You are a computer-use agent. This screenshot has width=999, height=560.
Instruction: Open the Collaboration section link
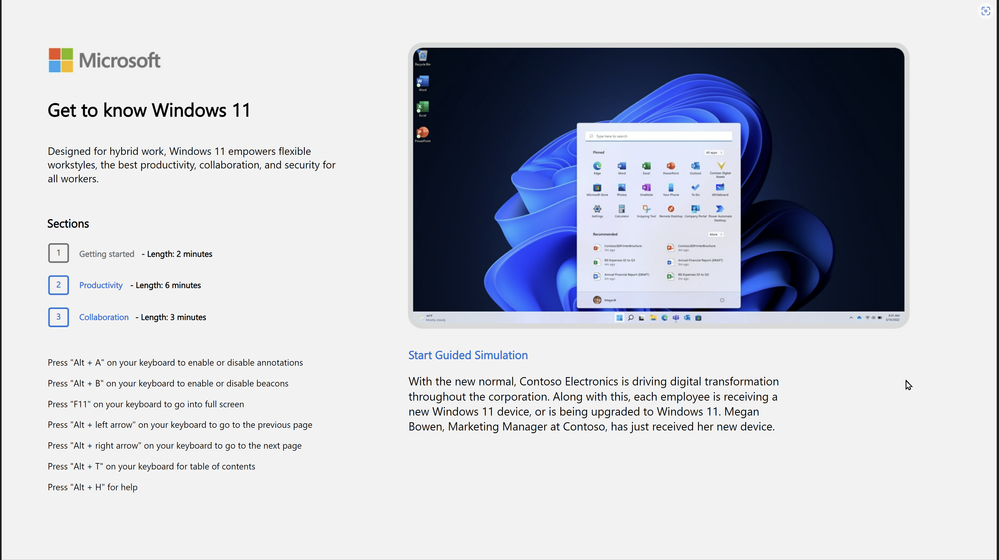[104, 317]
